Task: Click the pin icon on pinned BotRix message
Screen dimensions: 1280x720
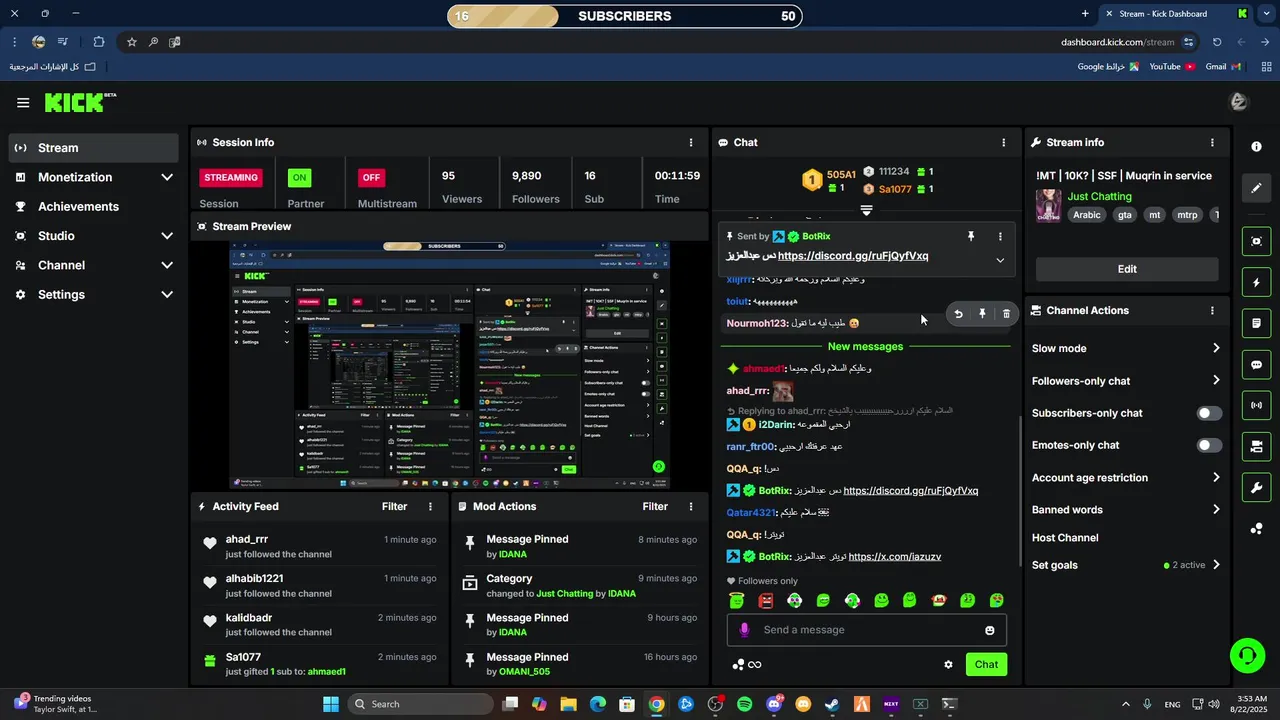Action: (x=970, y=237)
